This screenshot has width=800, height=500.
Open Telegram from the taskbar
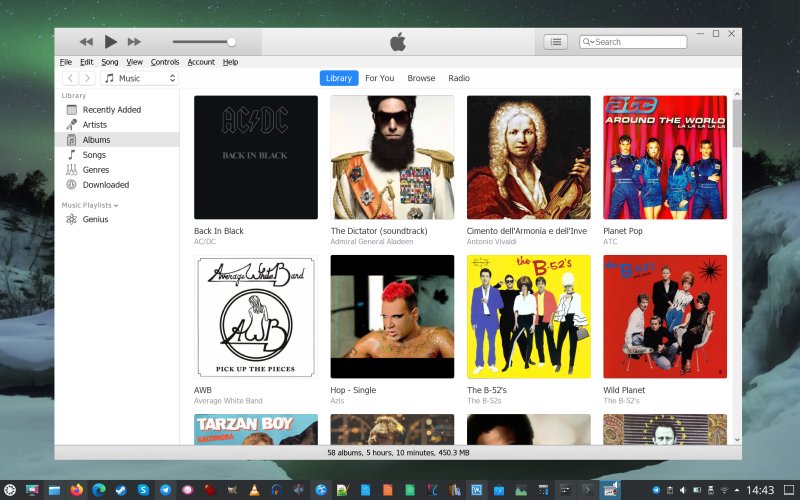click(x=165, y=490)
